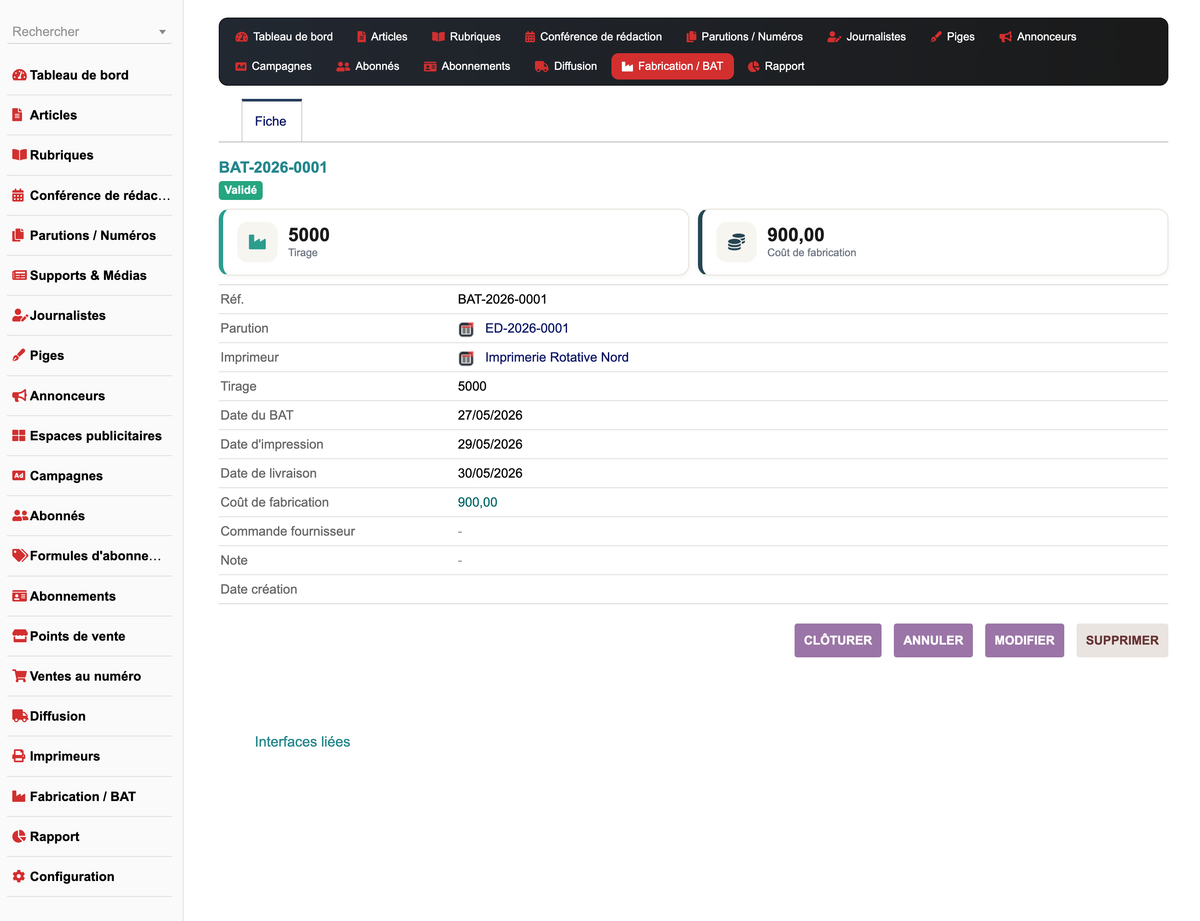Click the Rechercher search field

tap(90, 32)
